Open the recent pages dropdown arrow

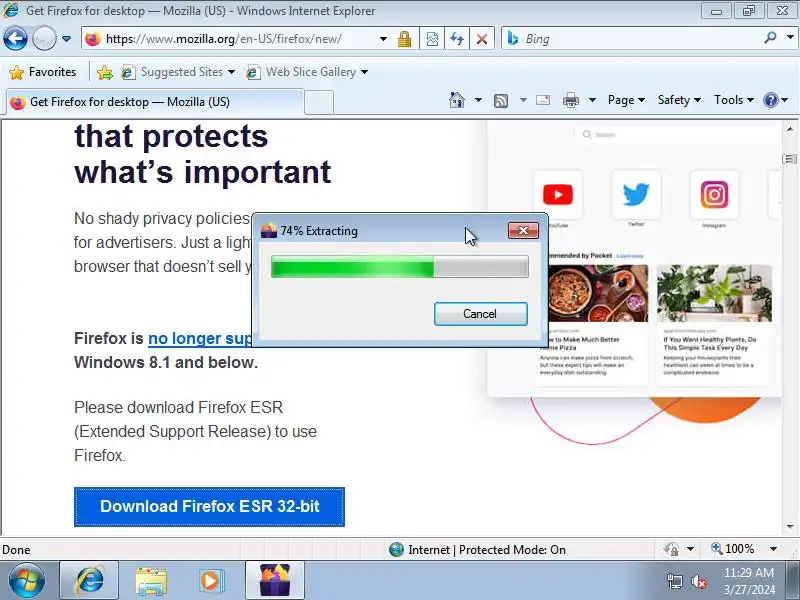pos(66,39)
